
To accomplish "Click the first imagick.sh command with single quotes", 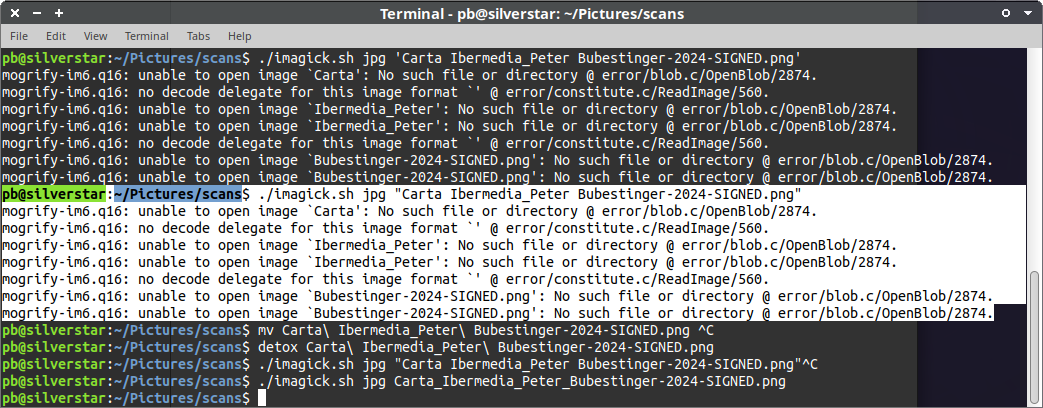I will click(x=530, y=58).
